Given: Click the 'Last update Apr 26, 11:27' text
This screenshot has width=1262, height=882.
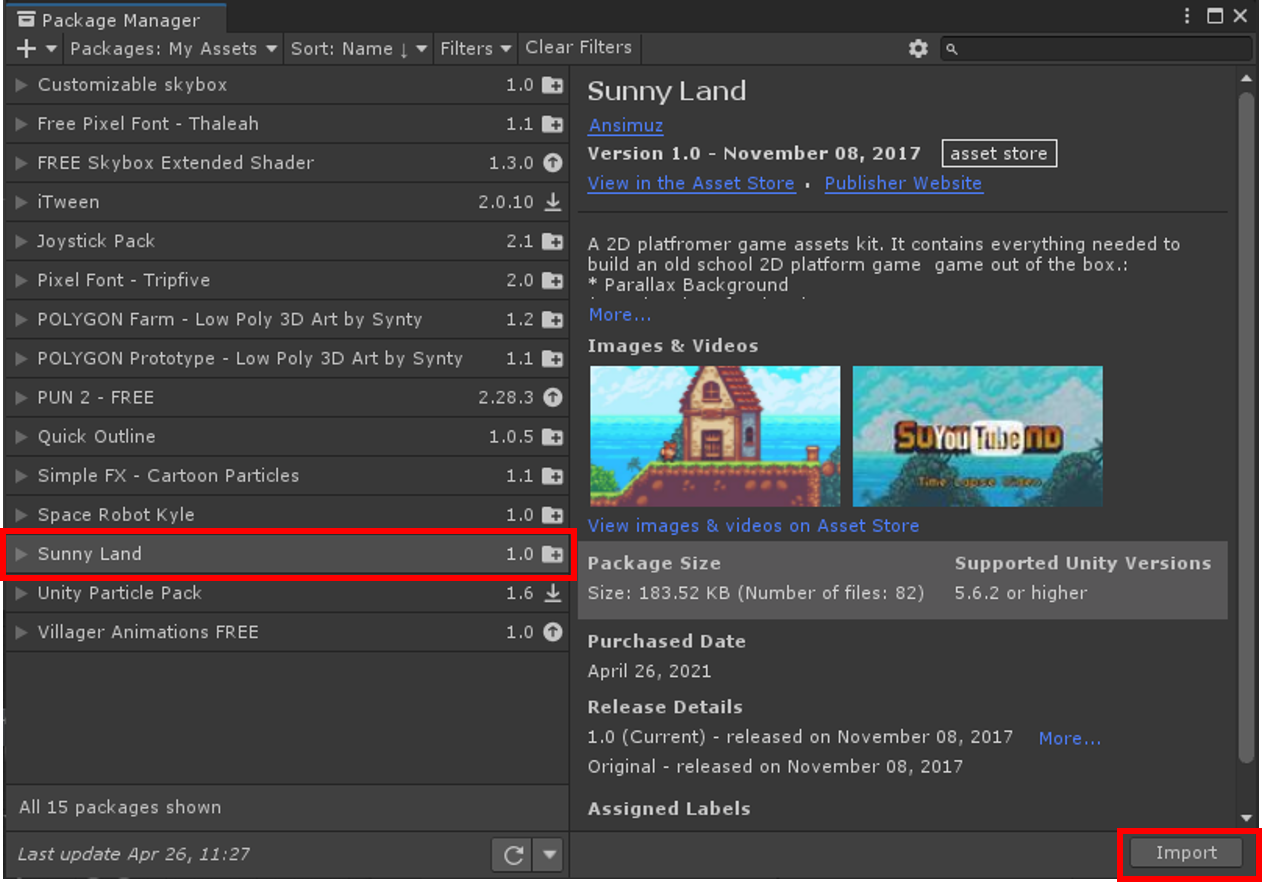Looking at the screenshot, I should click(134, 854).
